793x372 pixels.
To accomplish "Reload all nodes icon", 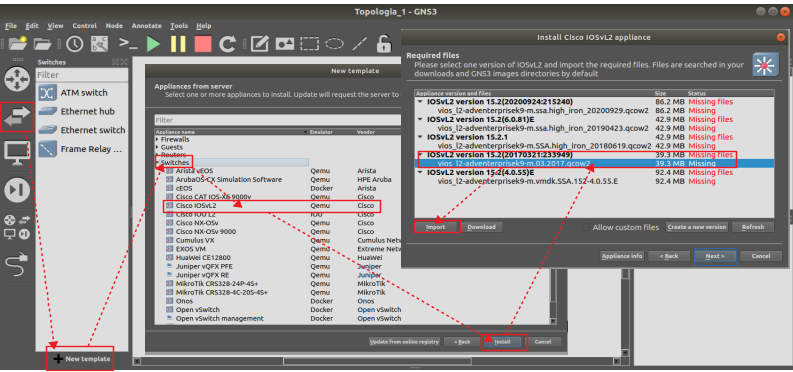I will [228, 43].
